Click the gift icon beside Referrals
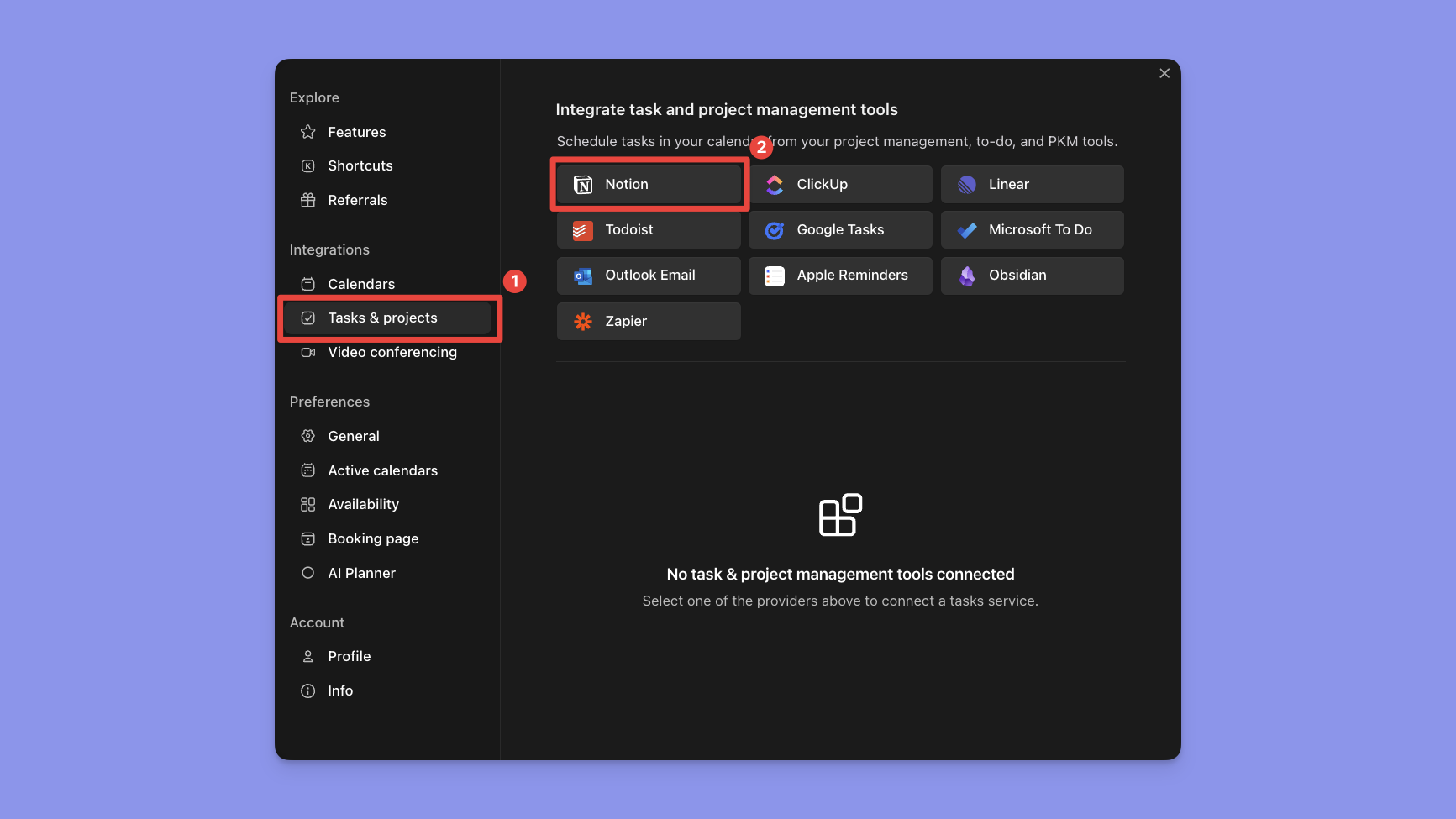1456x819 pixels. [308, 200]
